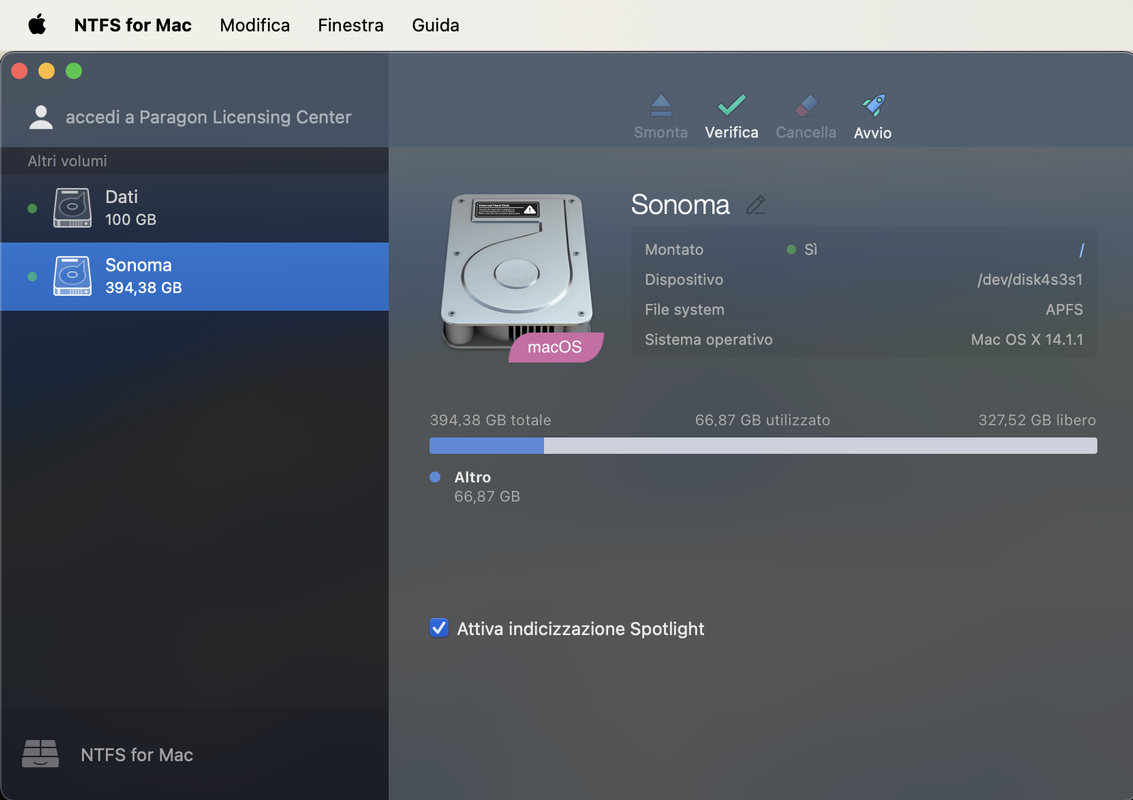Screen dimensions: 1133x800
Task: Click the File system label
Action: click(x=684, y=309)
